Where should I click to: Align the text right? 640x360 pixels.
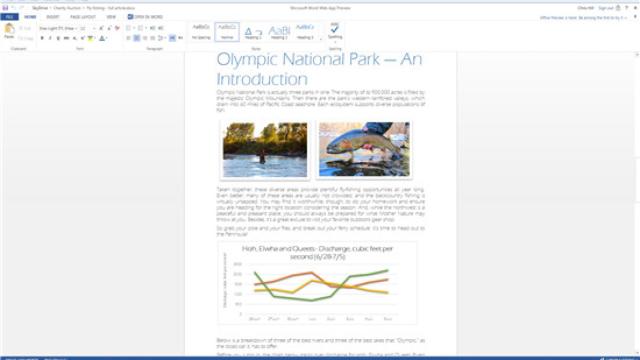(x=145, y=38)
